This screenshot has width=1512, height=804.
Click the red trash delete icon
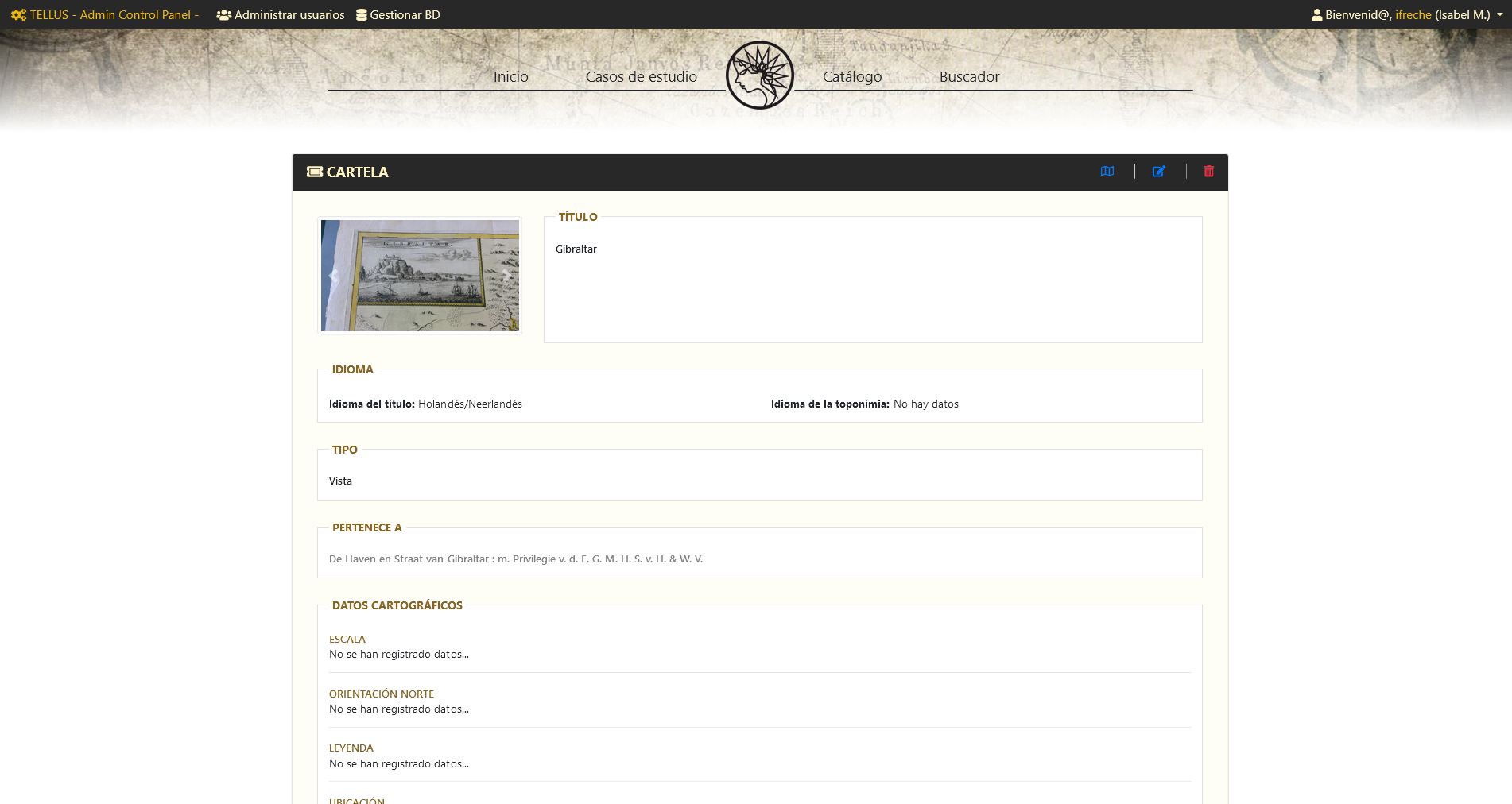click(1208, 171)
